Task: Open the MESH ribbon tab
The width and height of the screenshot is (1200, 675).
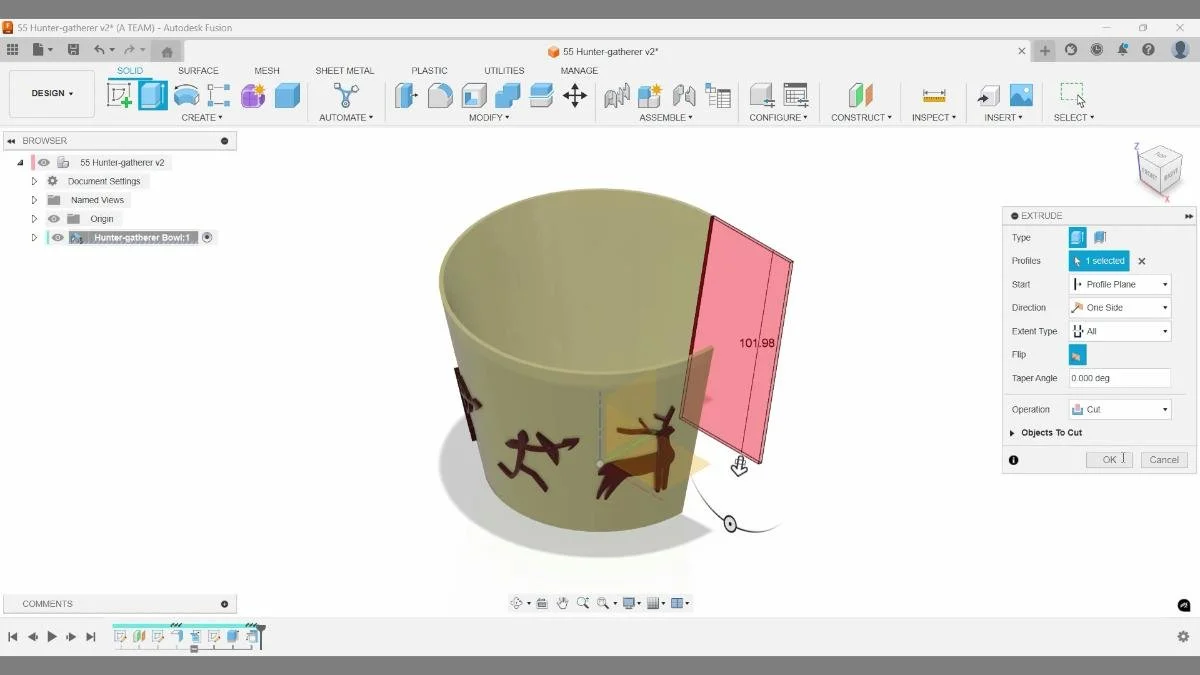Action: pos(267,70)
